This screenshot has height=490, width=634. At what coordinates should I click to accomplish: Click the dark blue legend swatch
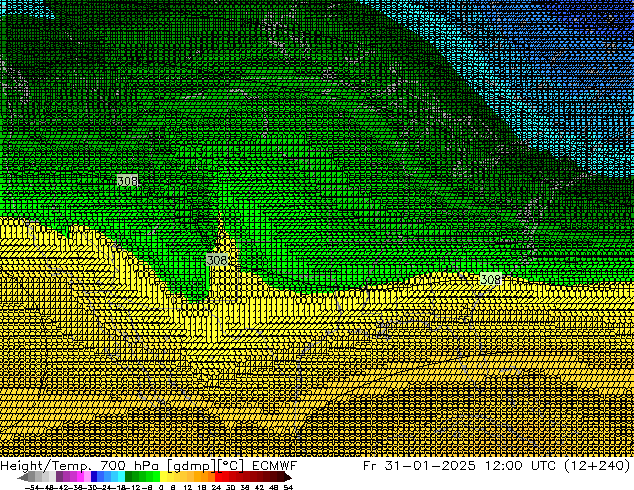94,477
